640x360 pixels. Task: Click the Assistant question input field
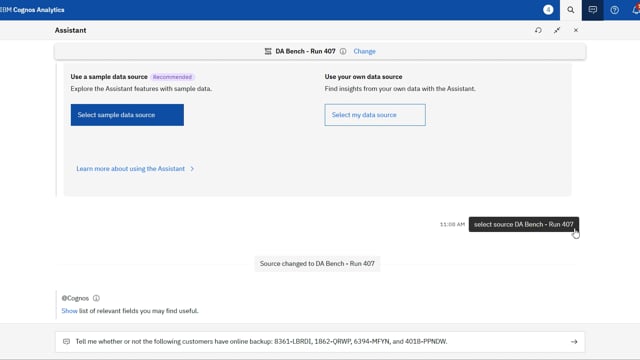coord(320,342)
